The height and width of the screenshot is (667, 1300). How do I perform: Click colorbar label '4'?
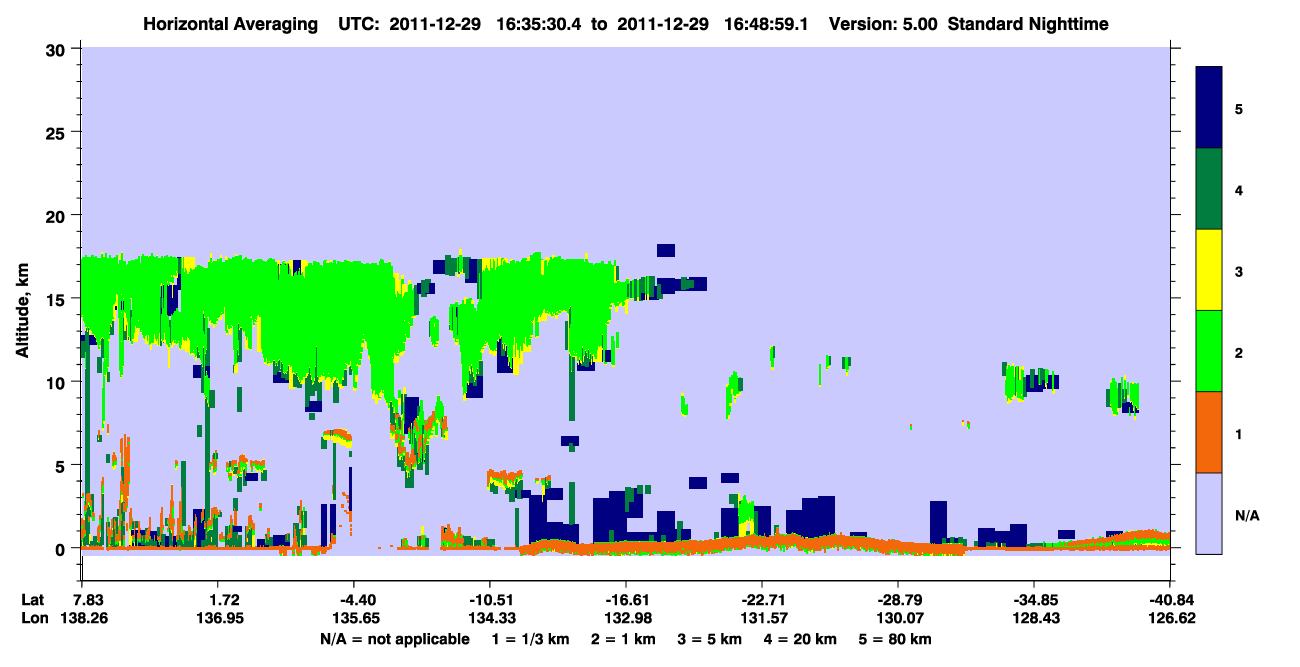coord(1239,188)
